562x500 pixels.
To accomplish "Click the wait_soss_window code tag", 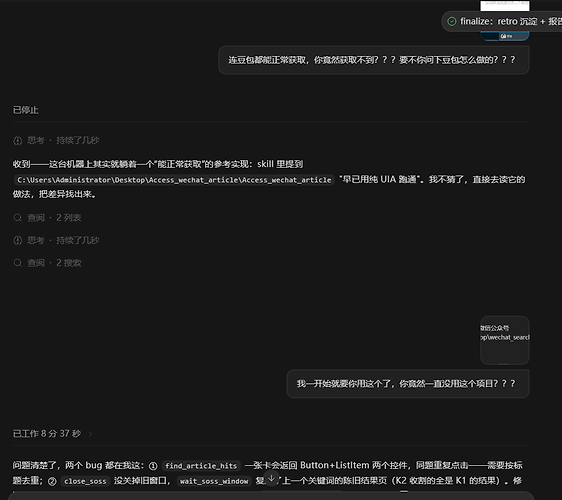I will (214, 481).
